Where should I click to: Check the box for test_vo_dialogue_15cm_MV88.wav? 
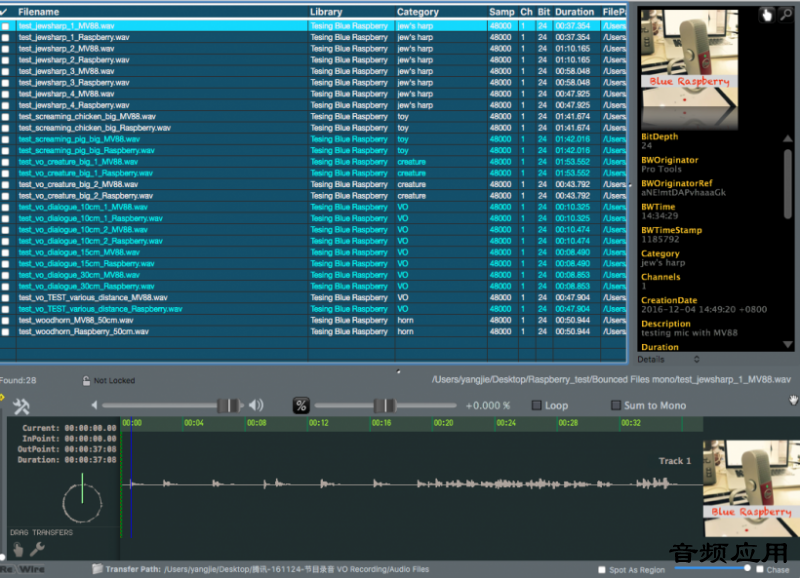5,253
